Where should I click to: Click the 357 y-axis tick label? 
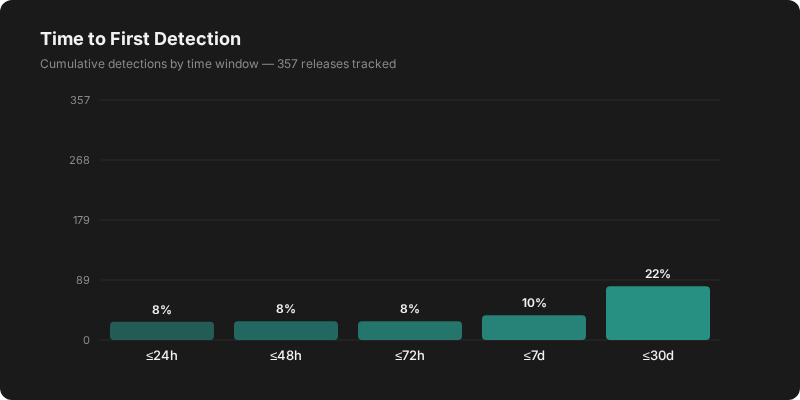coord(81,100)
